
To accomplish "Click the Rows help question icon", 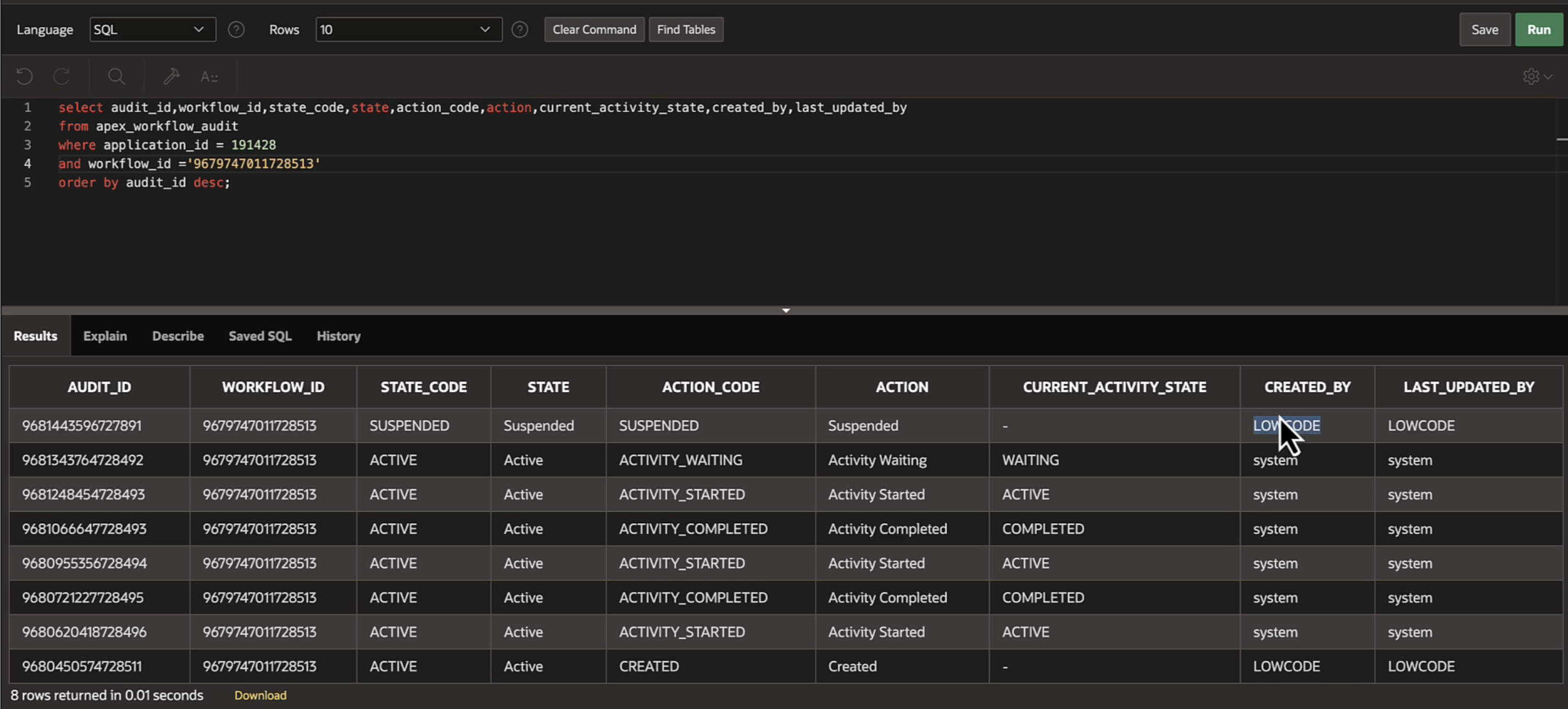I will pyautogui.click(x=519, y=29).
